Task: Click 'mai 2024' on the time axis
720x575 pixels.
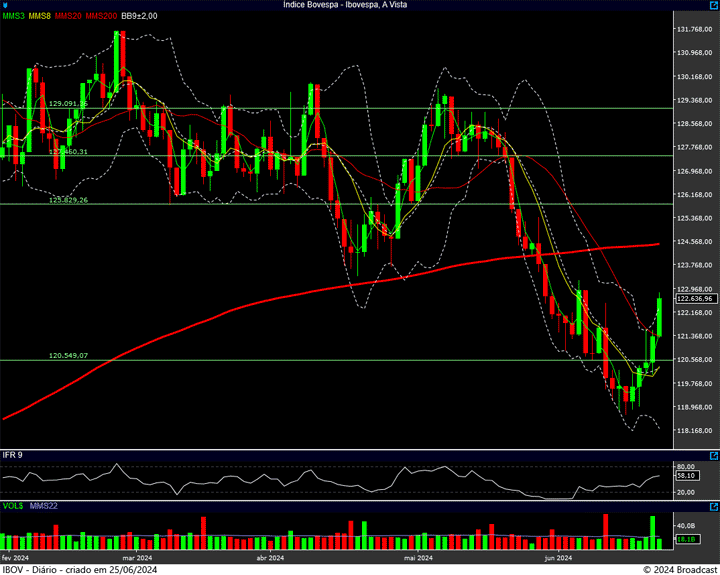Action: pos(418,557)
